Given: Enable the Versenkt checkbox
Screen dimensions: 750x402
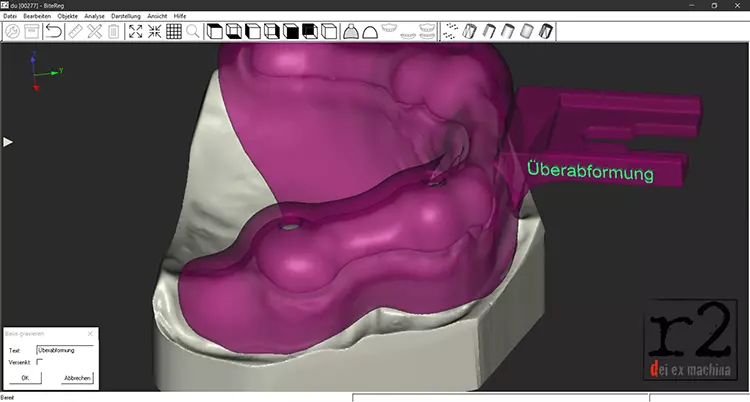Looking at the screenshot, I should (x=40, y=362).
